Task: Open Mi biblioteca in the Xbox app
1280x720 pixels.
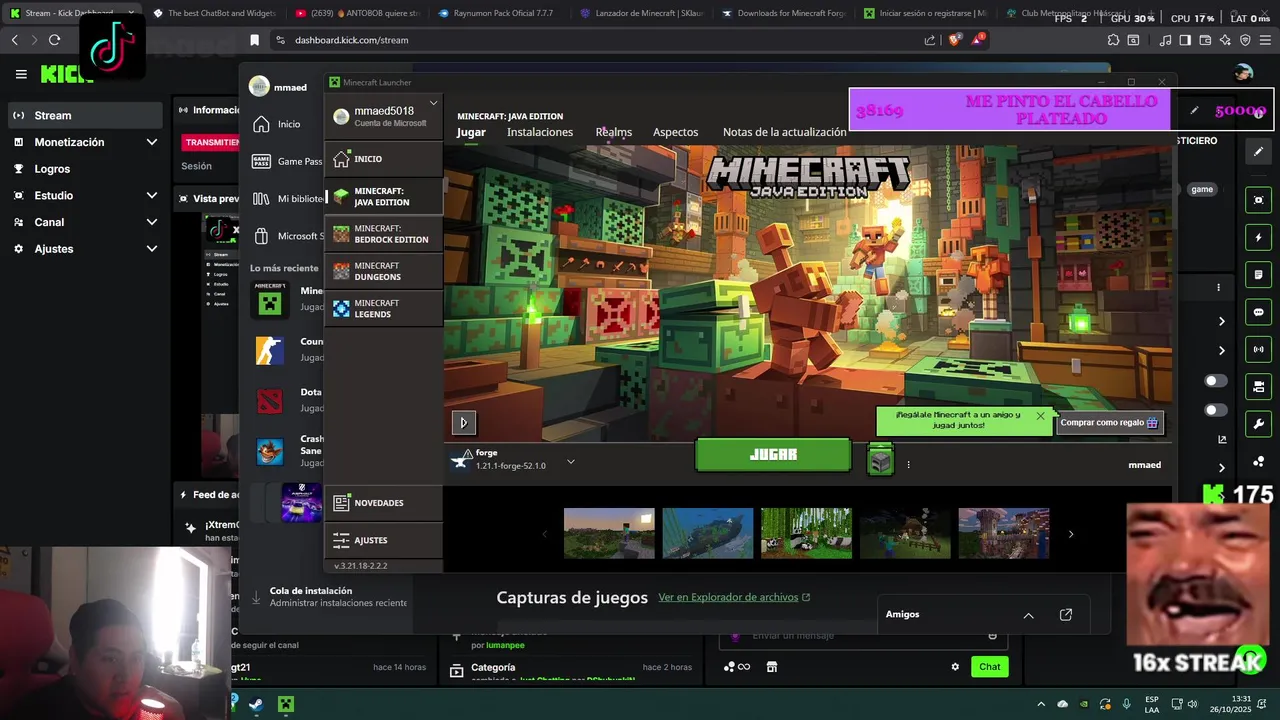Action: pos(287,198)
